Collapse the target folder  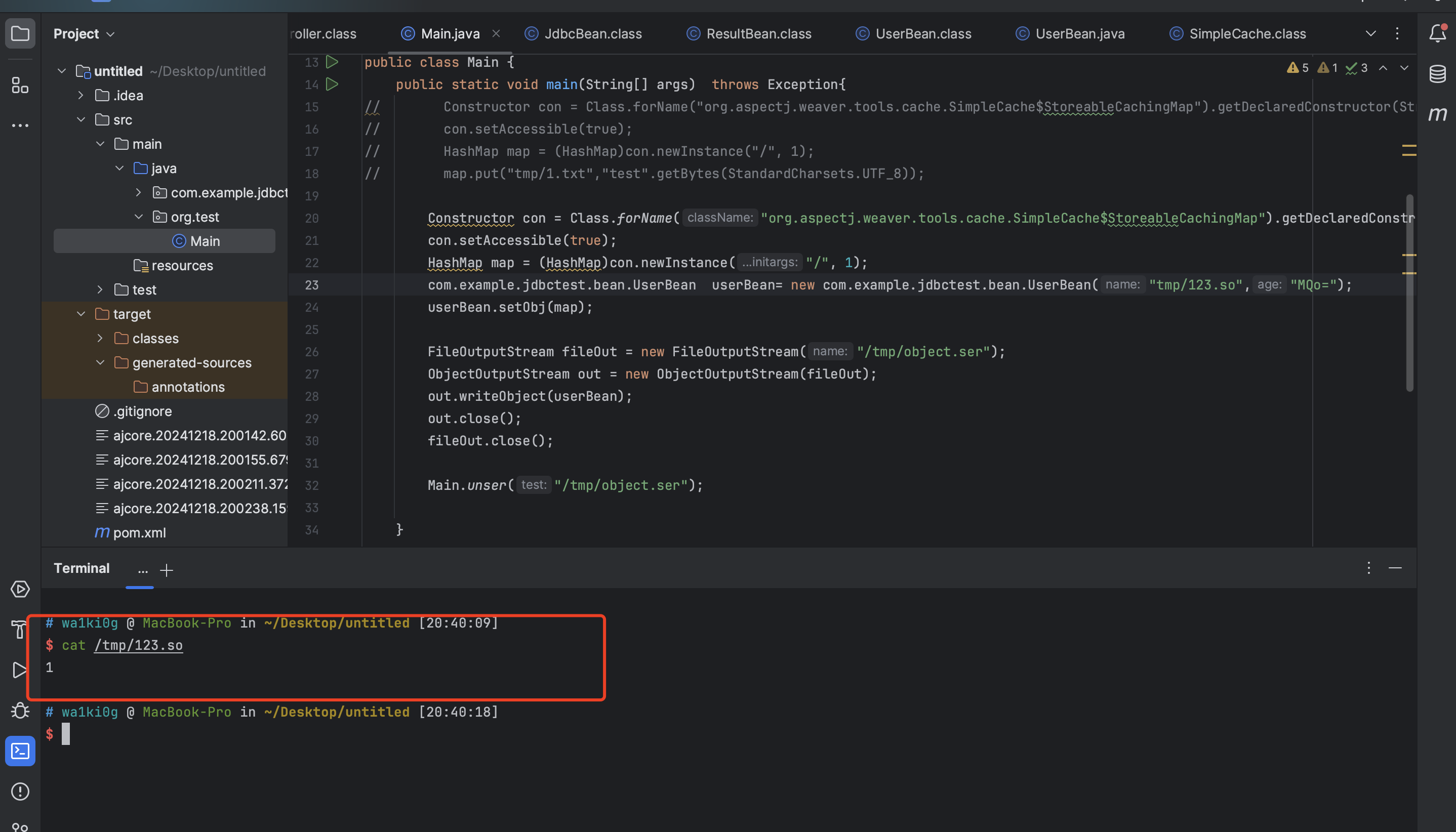(80, 314)
